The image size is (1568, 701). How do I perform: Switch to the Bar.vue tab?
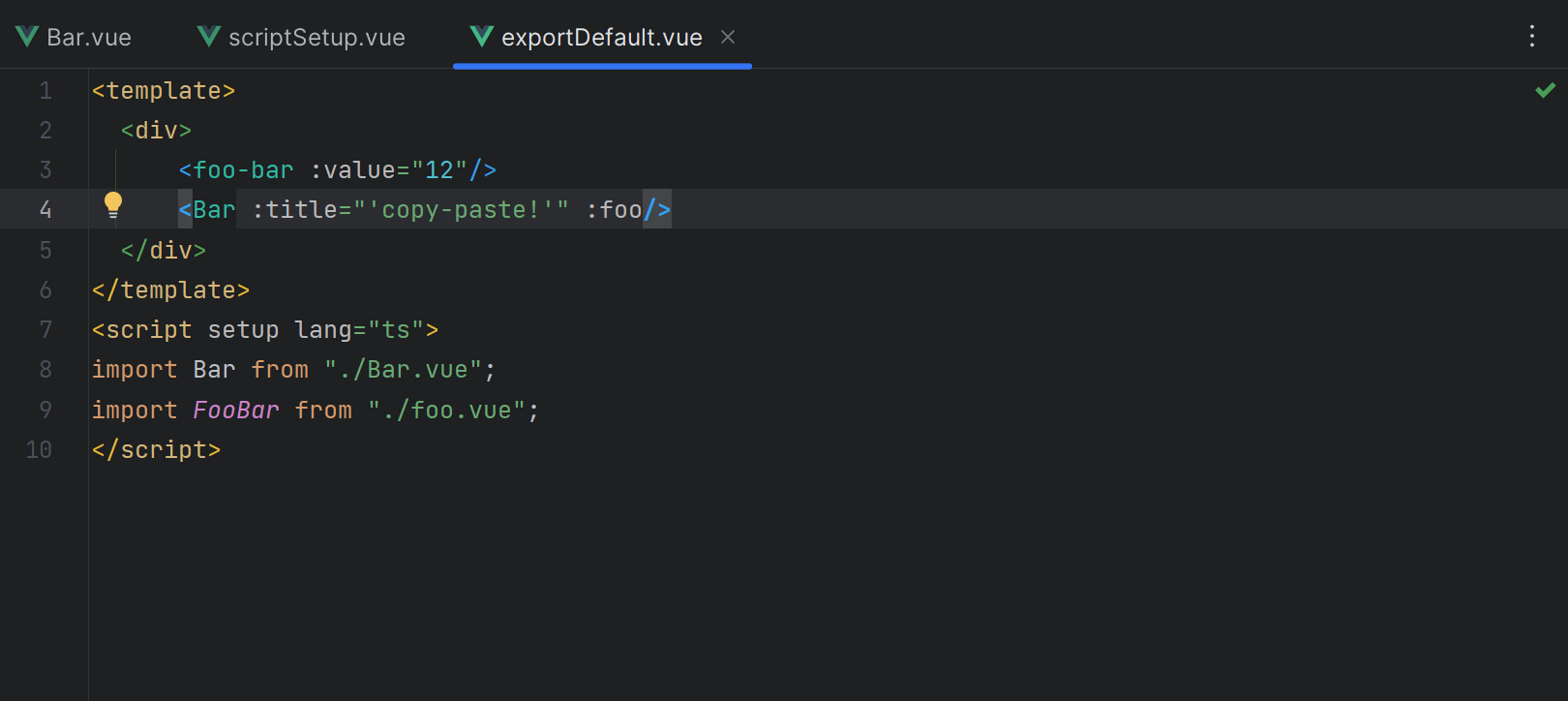[88, 38]
